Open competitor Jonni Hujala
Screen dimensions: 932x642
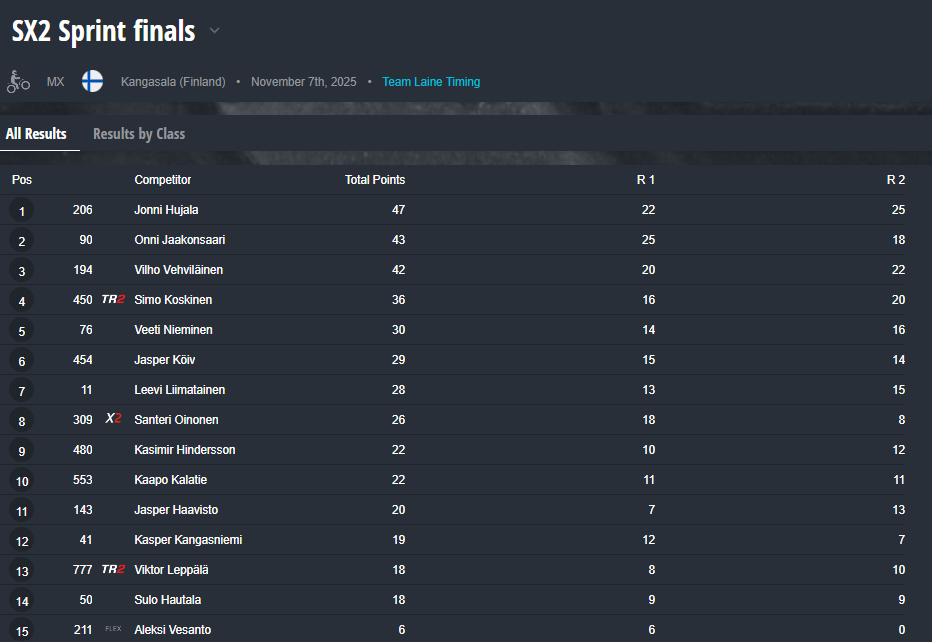(x=166, y=210)
